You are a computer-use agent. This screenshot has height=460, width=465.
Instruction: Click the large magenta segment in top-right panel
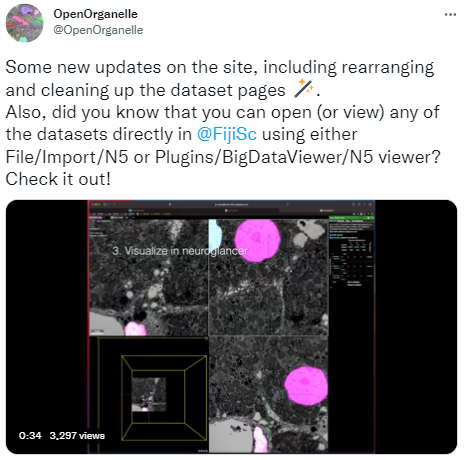(x=257, y=240)
